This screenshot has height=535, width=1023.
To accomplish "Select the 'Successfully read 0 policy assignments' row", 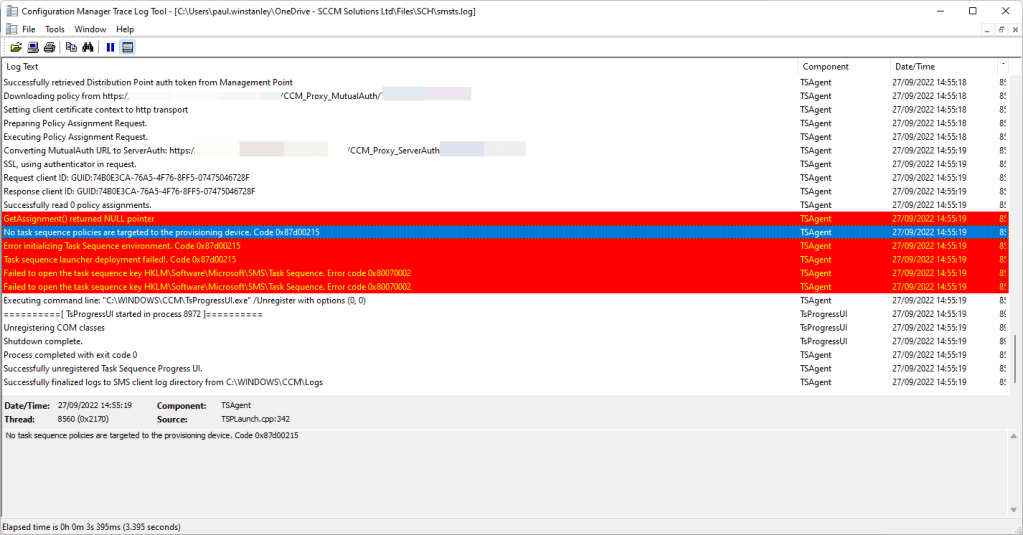I will tap(400, 205).
